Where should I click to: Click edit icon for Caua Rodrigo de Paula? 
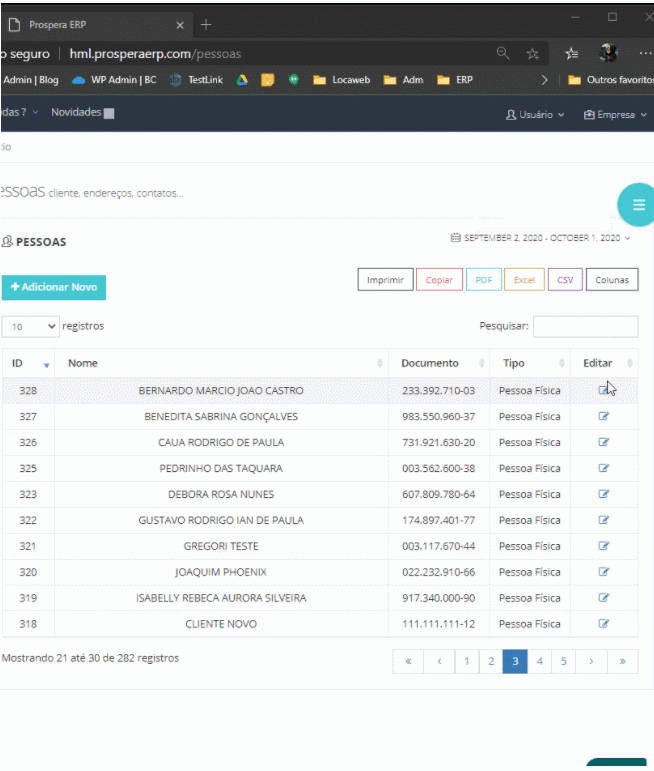point(603,442)
